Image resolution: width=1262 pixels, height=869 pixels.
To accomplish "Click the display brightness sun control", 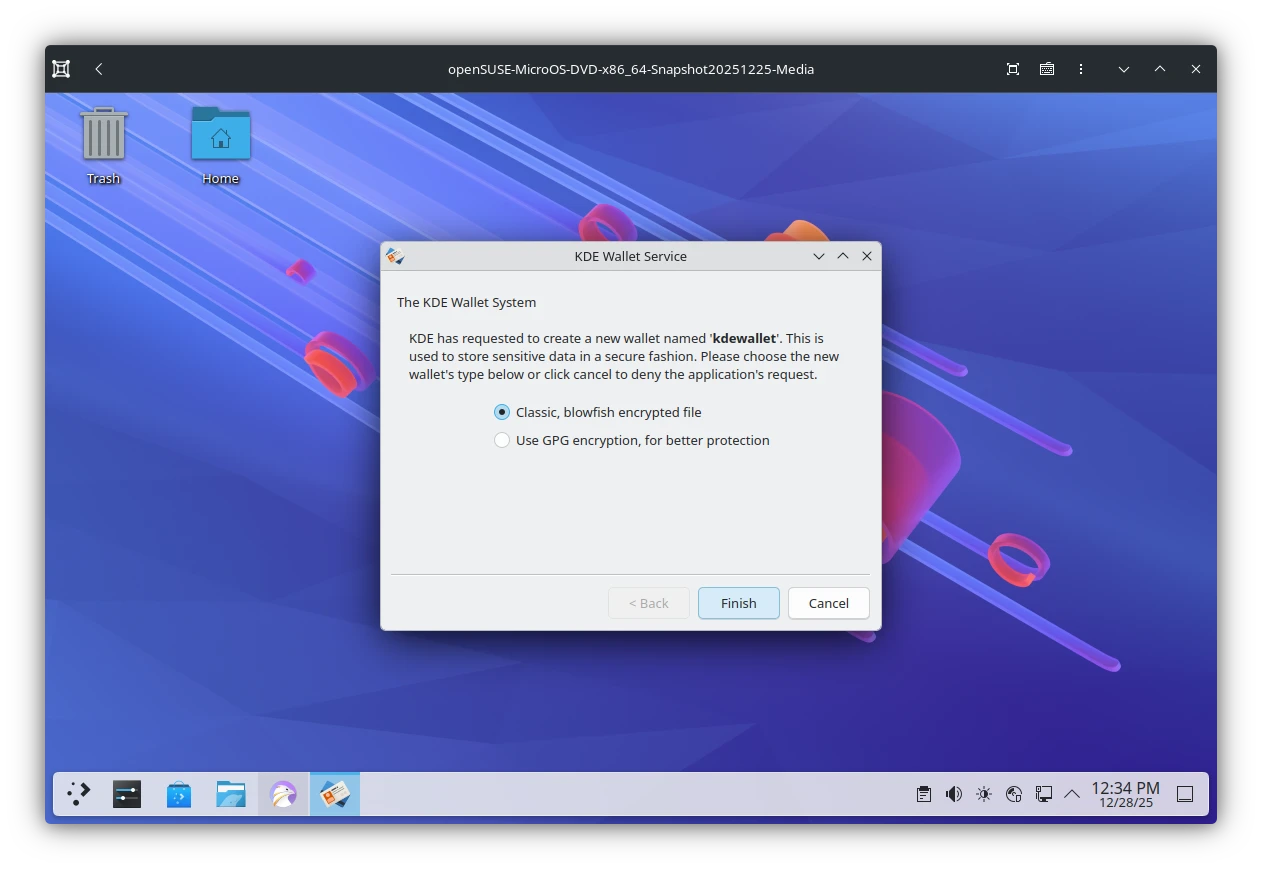I will coord(983,793).
